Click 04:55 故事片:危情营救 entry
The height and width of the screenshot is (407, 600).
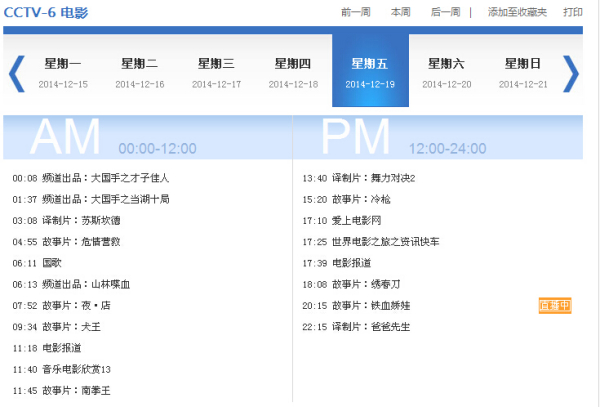coord(67,242)
